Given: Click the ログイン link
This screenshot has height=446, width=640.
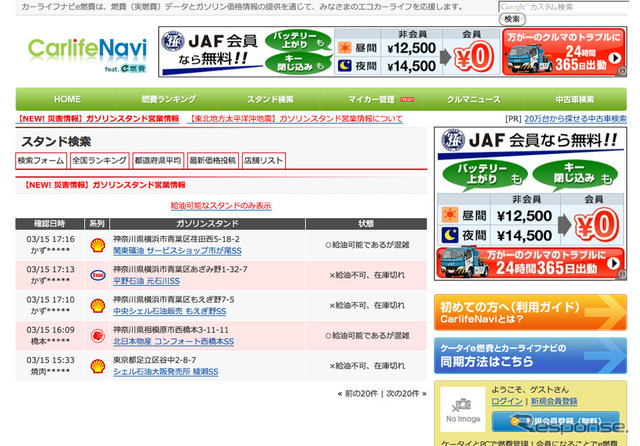Looking at the screenshot, I should pyautogui.click(x=507, y=401).
